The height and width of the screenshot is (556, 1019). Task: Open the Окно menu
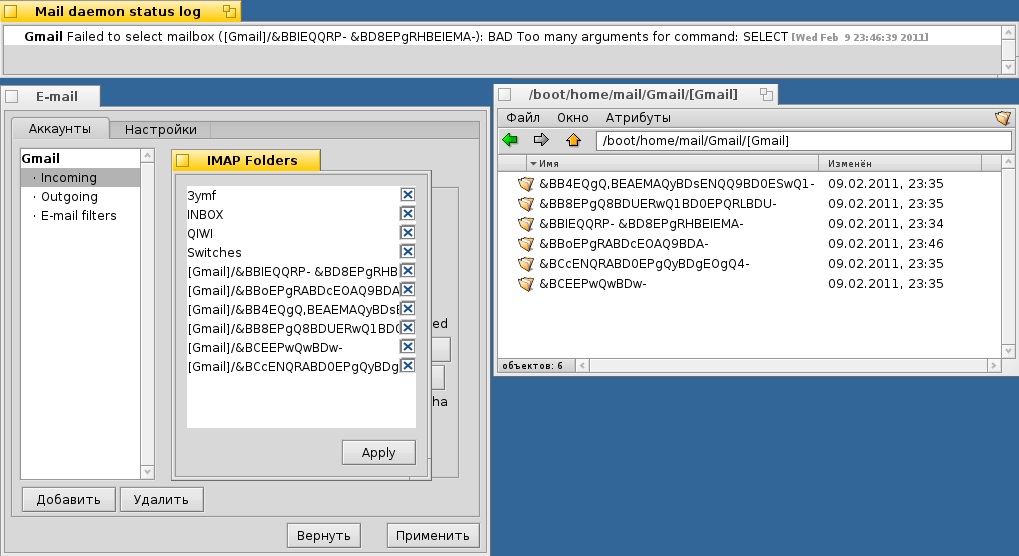coord(573,118)
